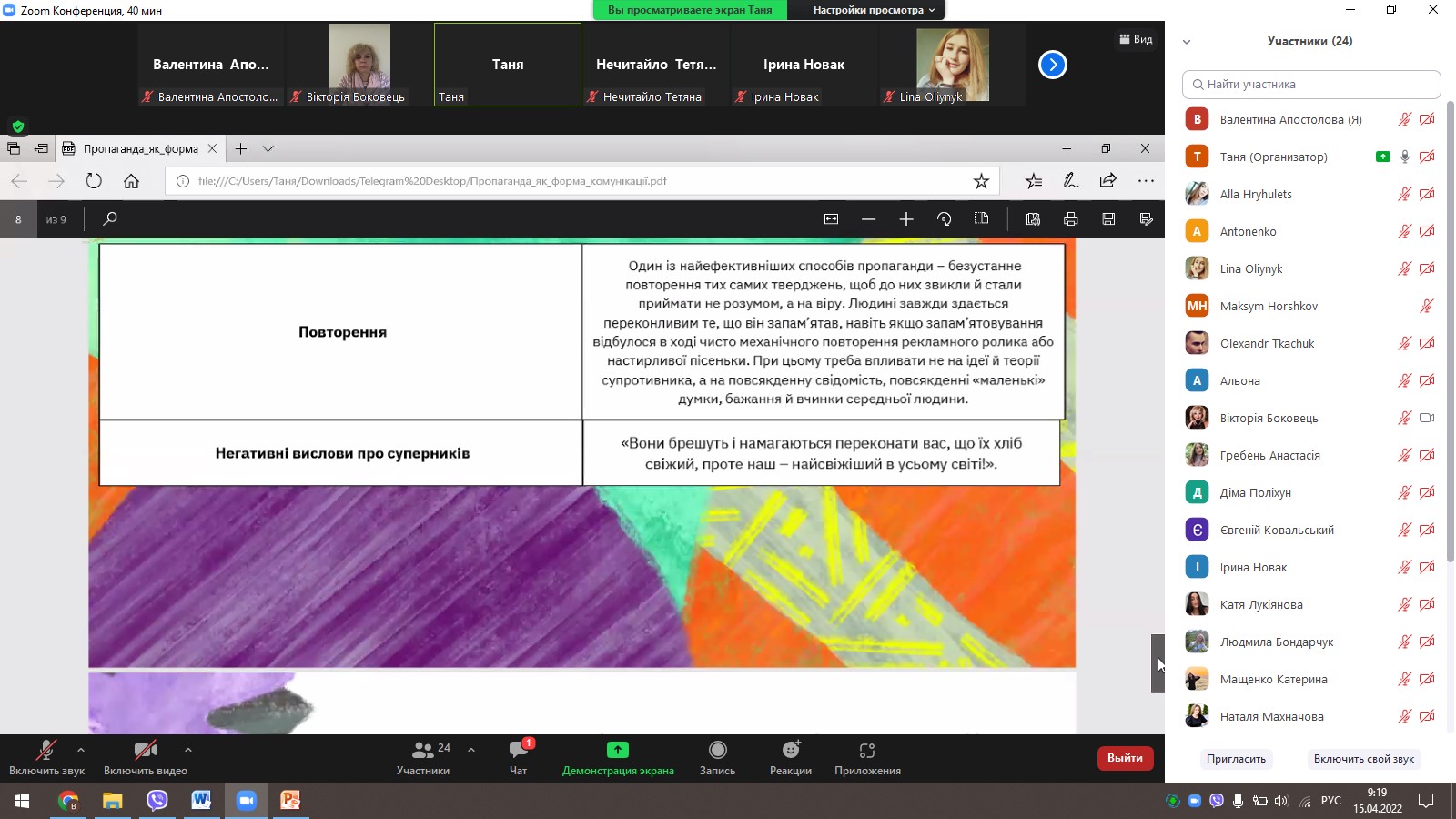
Task: Click the PDF print icon
Action: 1070,219
